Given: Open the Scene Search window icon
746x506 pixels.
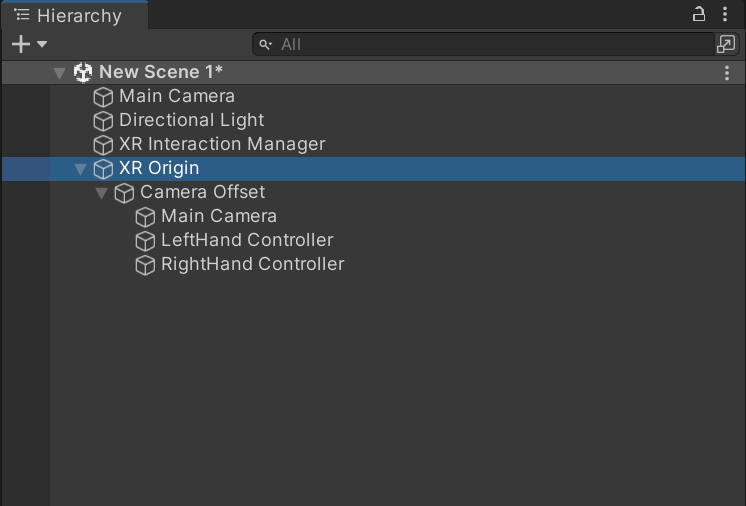Looking at the screenshot, I should (726, 44).
